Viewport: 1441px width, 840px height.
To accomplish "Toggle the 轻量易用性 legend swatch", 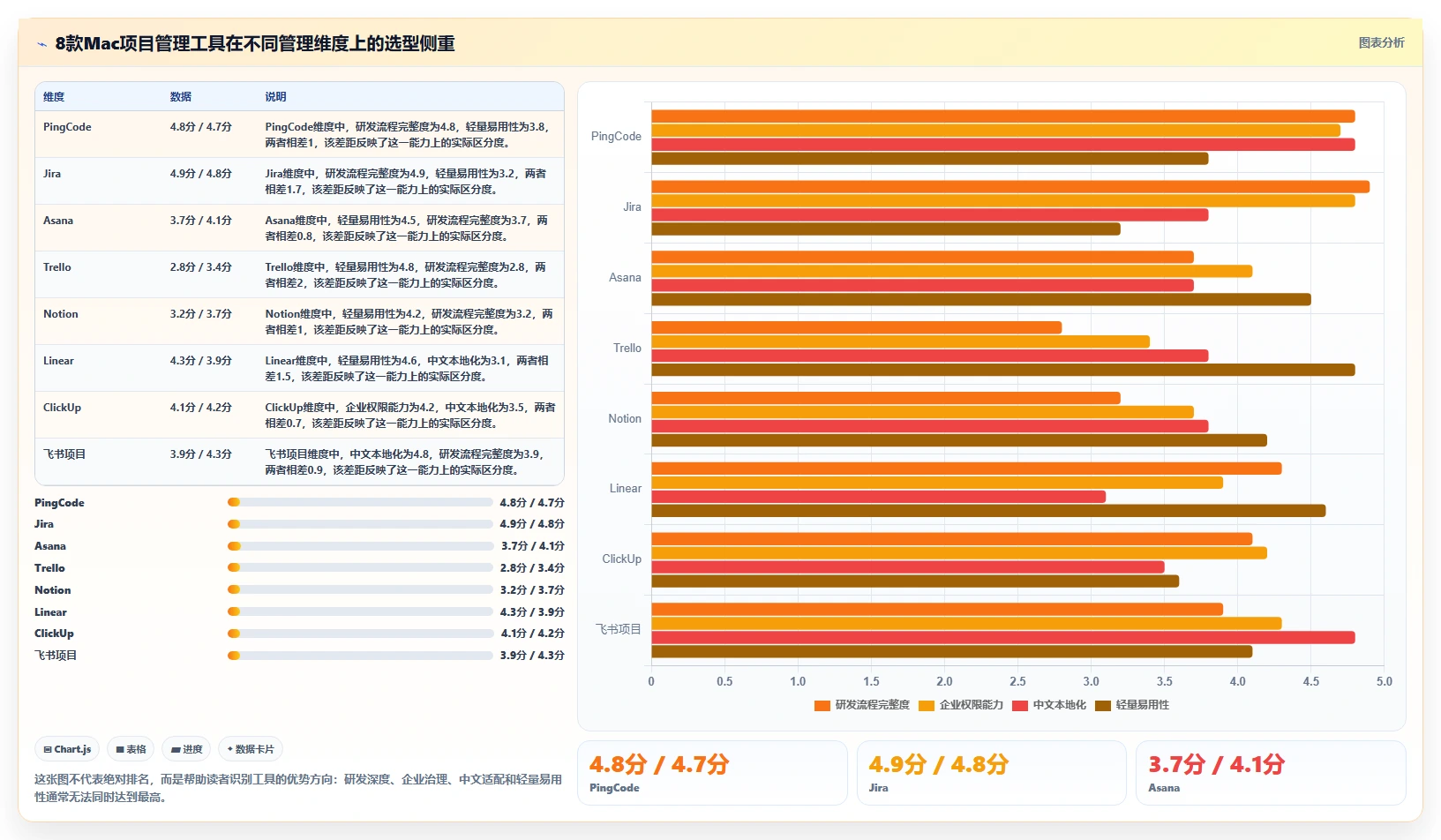I will click(1103, 705).
